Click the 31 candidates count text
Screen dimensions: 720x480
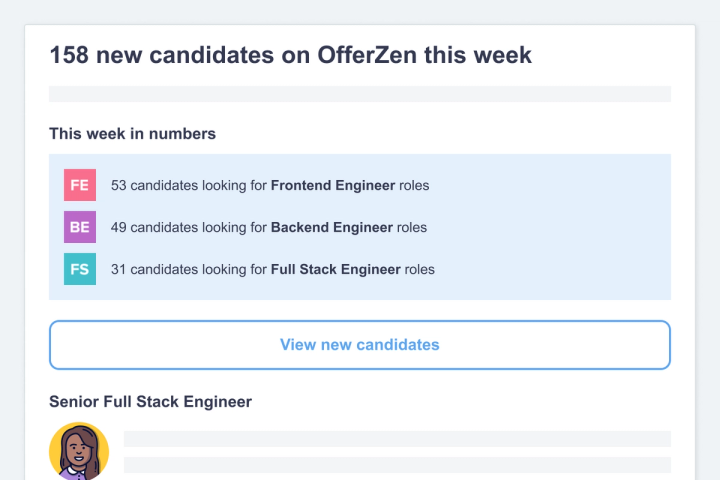153,269
